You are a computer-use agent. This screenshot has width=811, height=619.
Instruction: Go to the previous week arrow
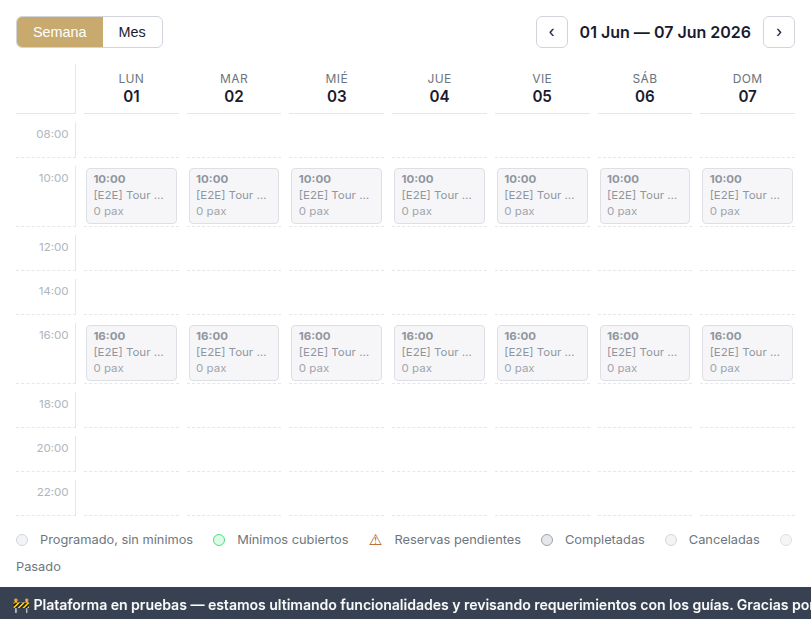[552, 32]
